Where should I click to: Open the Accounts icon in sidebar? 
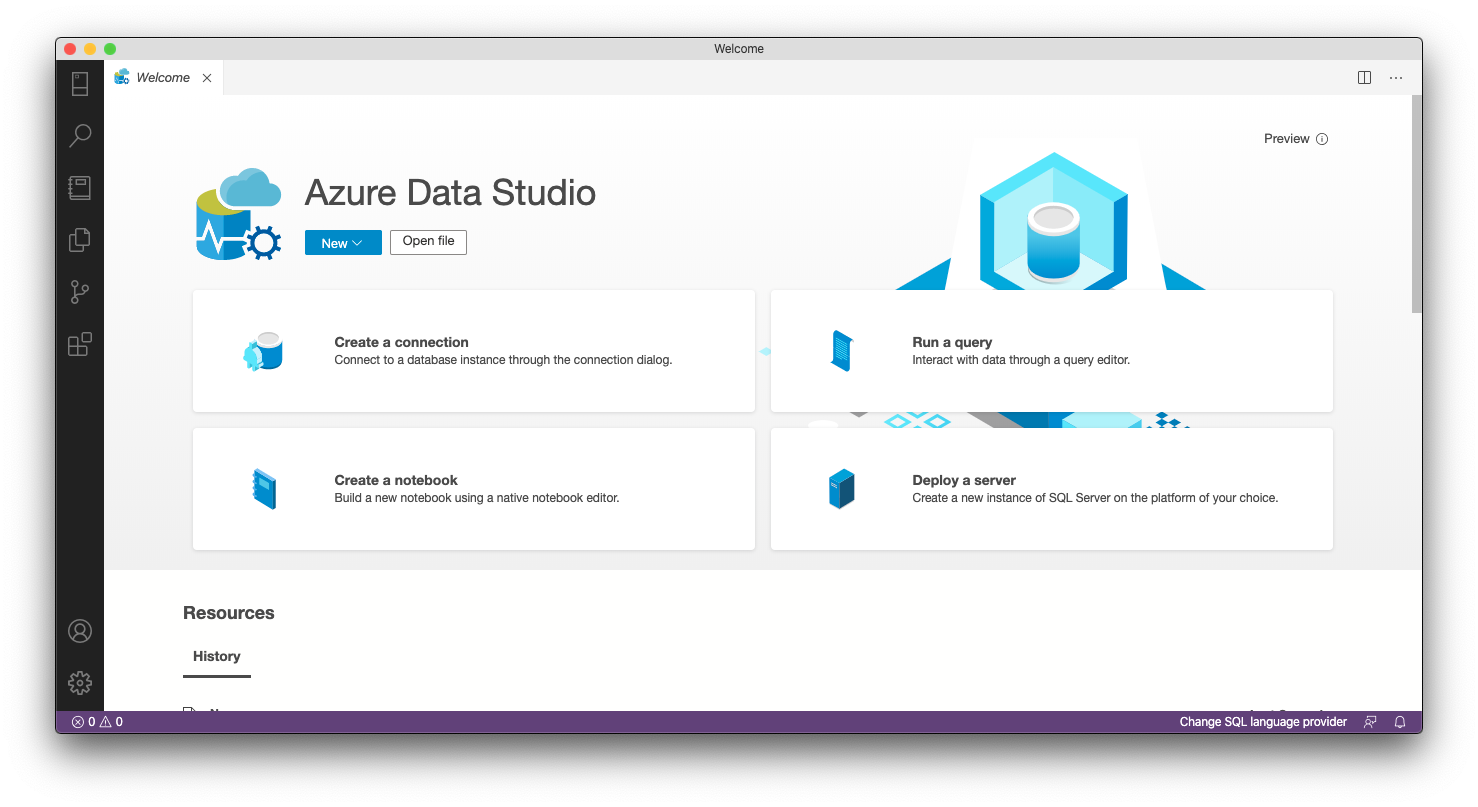pos(80,631)
